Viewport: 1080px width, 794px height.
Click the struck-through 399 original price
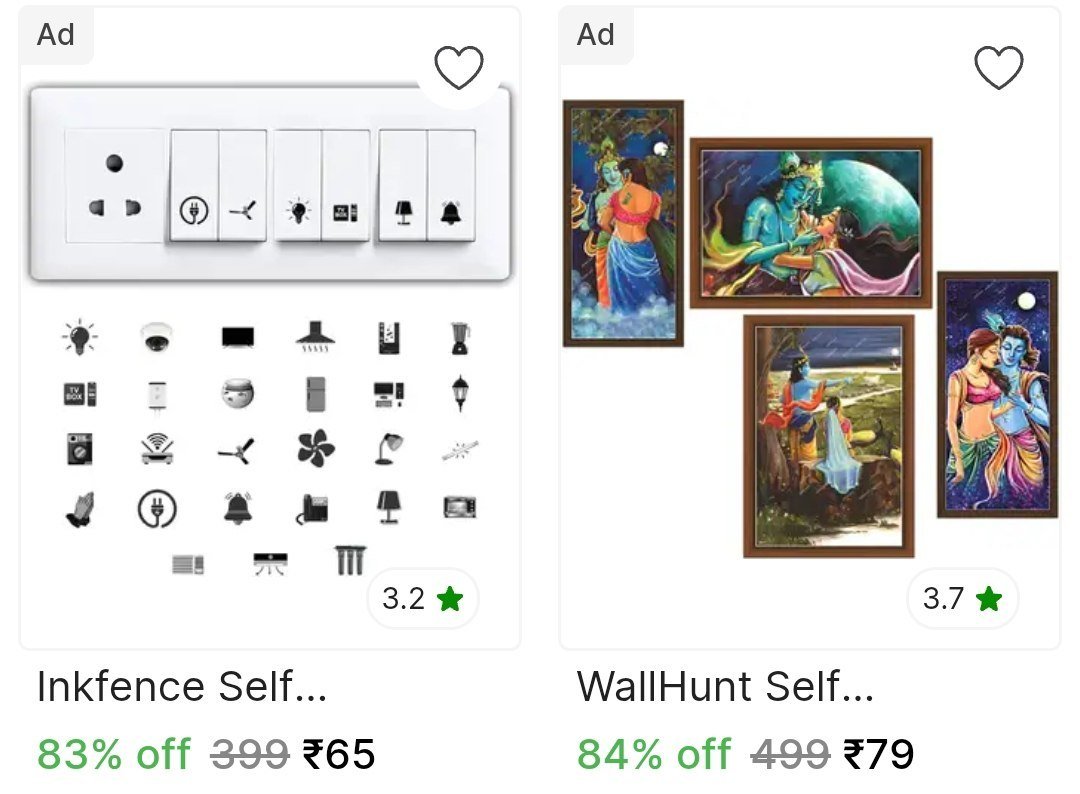click(x=249, y=754)
